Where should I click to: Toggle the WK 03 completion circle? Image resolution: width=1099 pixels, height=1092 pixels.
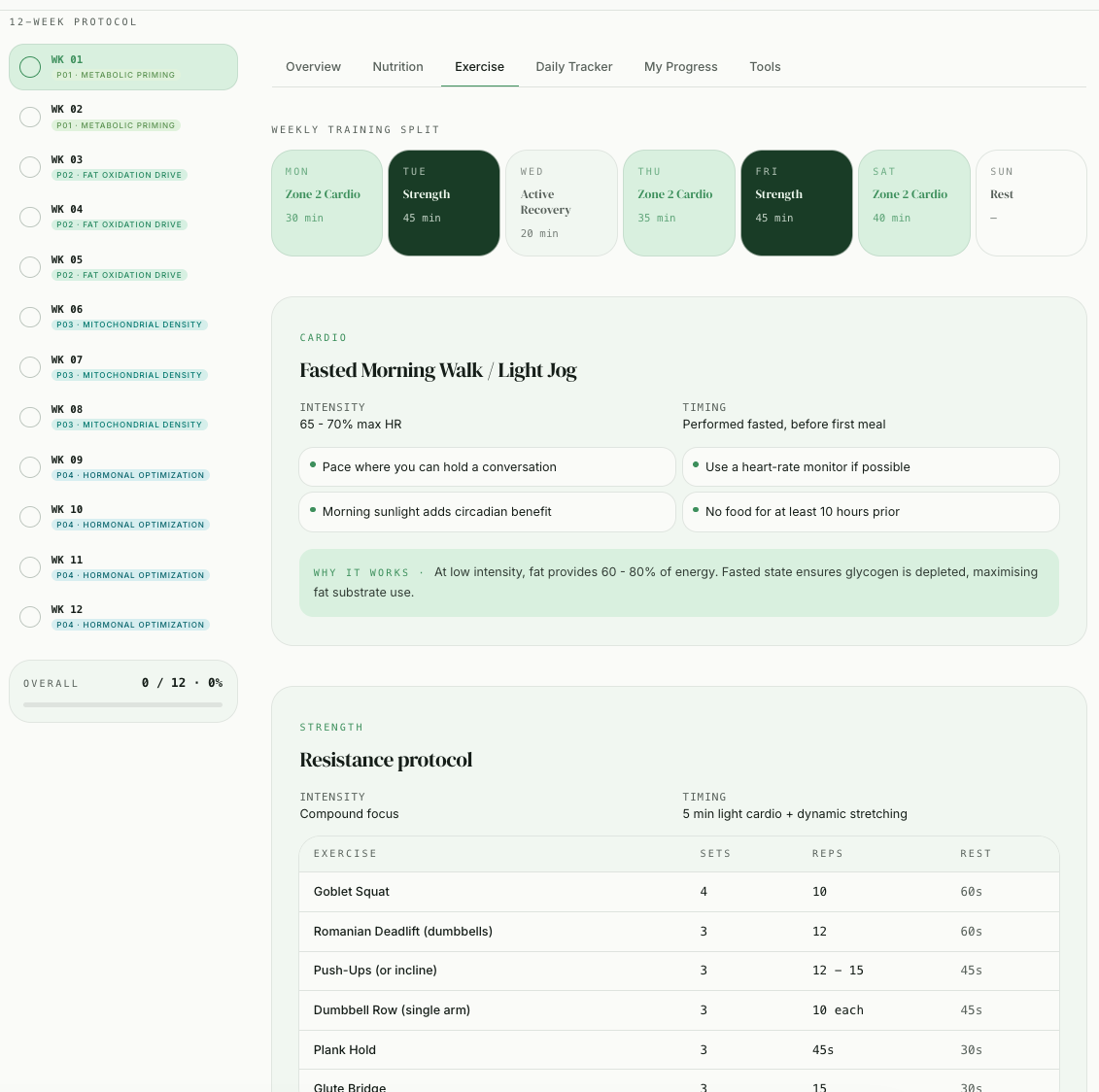pos(30,167)
